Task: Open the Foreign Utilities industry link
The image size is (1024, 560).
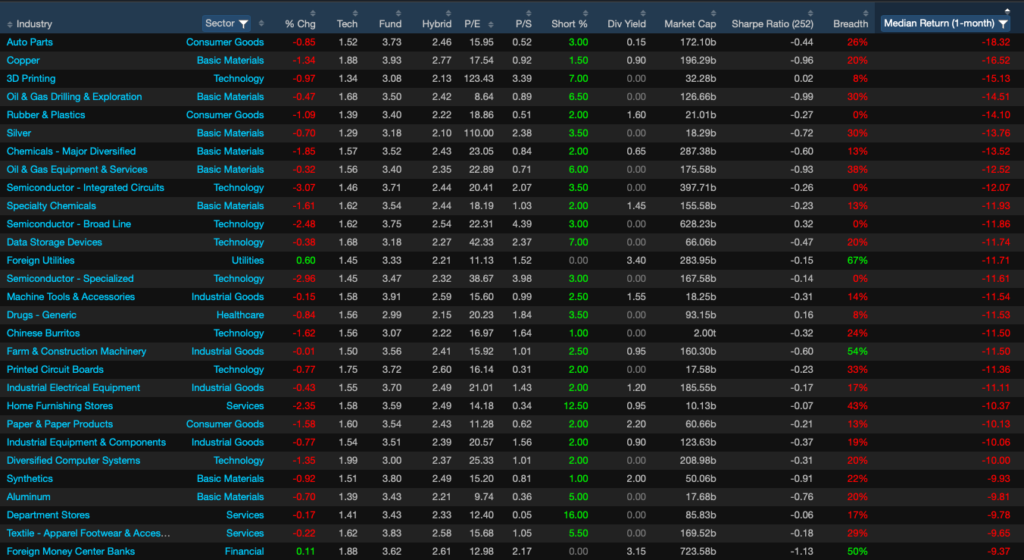Action: pyautogui.click(x=40, y=260)
